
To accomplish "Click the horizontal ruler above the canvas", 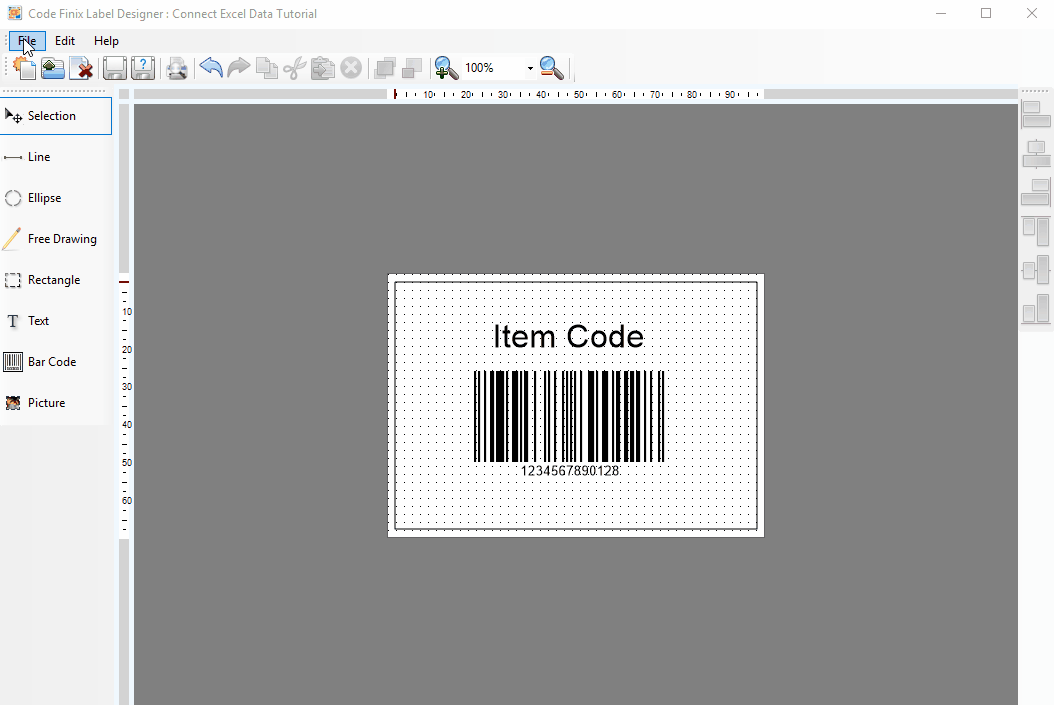I will click(x=575, y=95).
